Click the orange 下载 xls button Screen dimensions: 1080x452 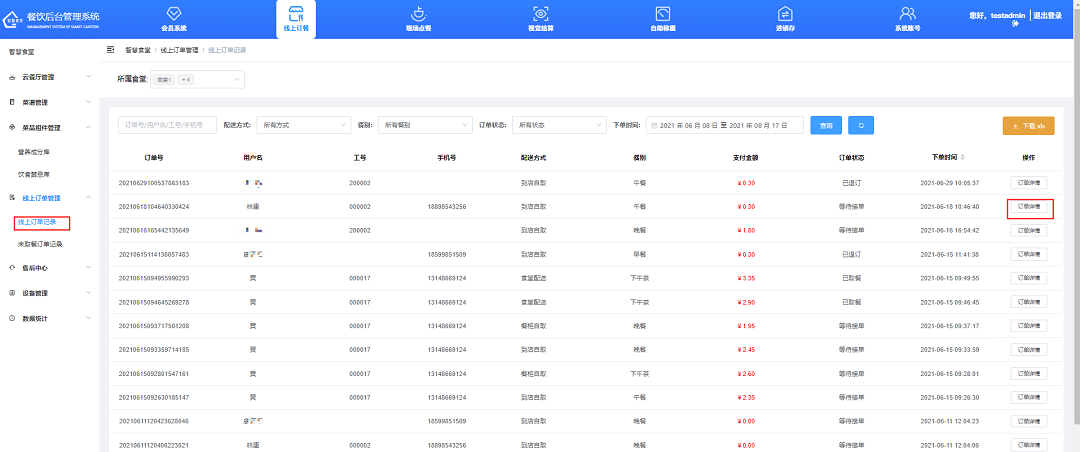pos(1028,126)
